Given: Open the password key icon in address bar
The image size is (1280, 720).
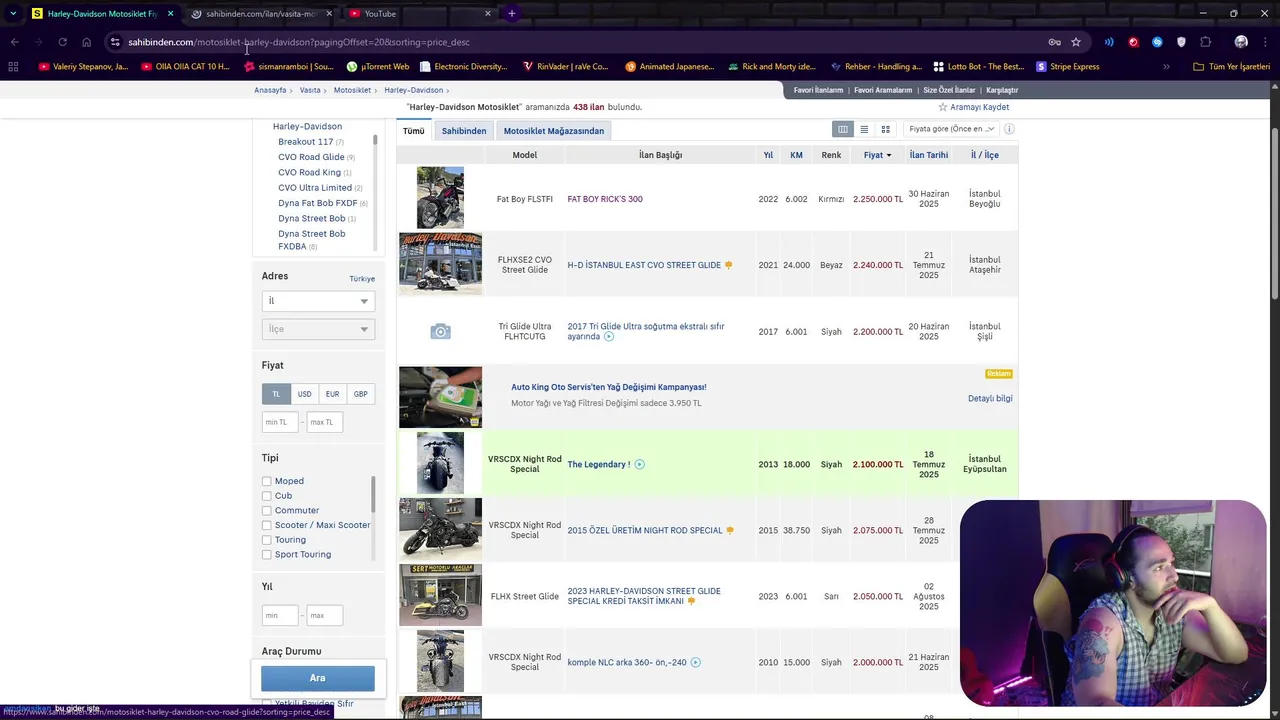Looking at the screenshot, I should coord(1054,42).
